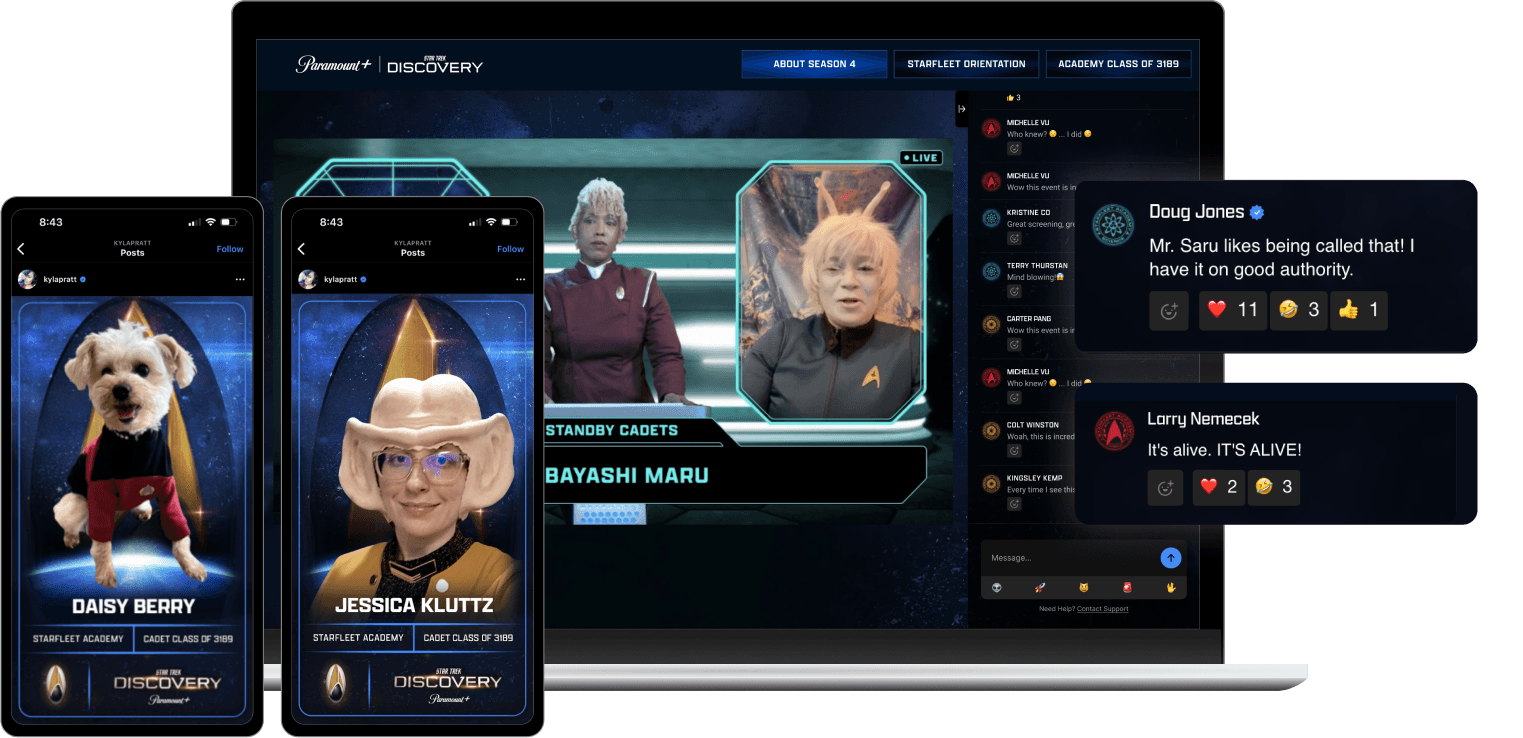The height and width of the screenshot is (738, 1523).
Task: Click Doug Jones's verified badge
Action: click(x=1257, y=212)
